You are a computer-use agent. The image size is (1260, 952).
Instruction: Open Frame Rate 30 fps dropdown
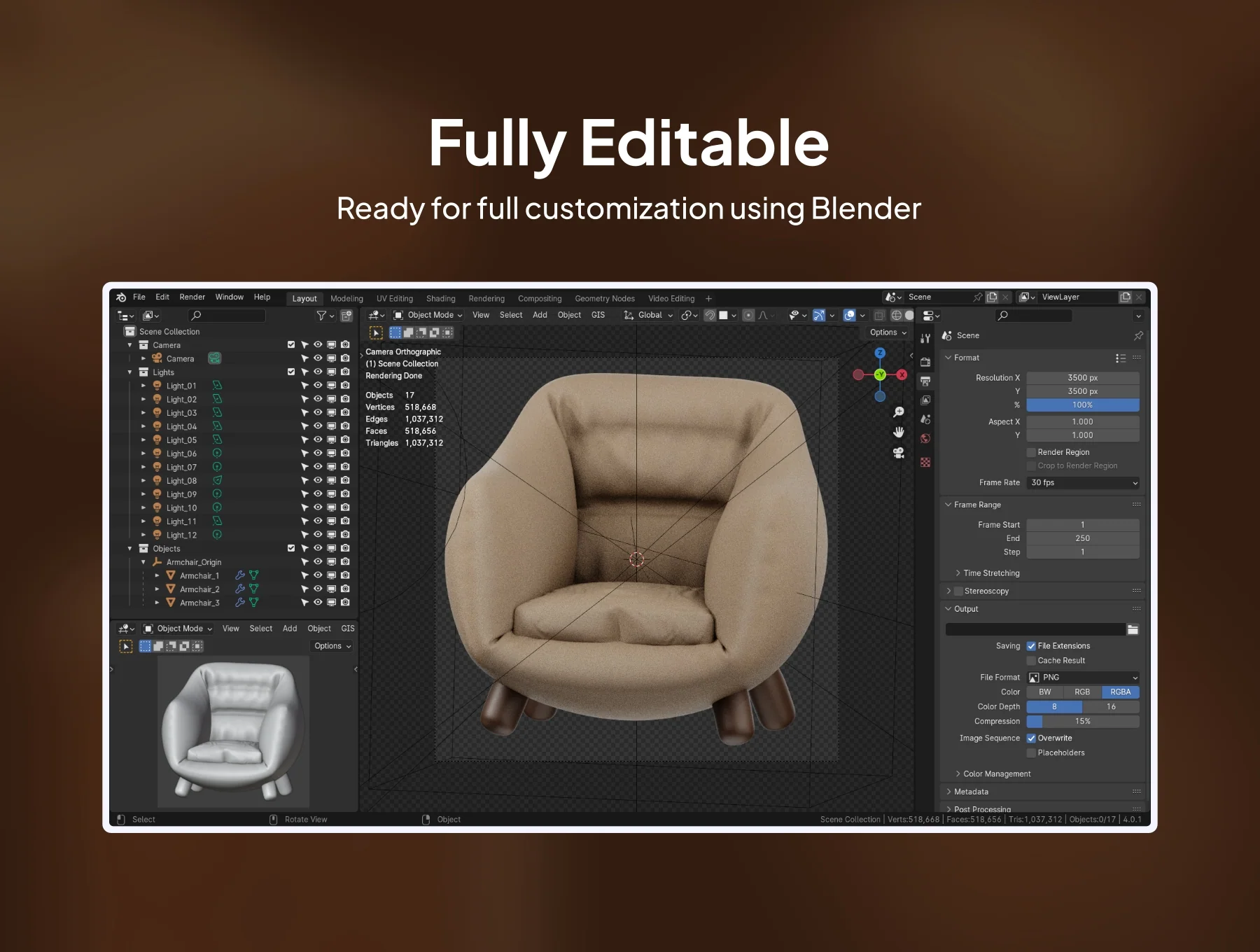(1082, 483)
